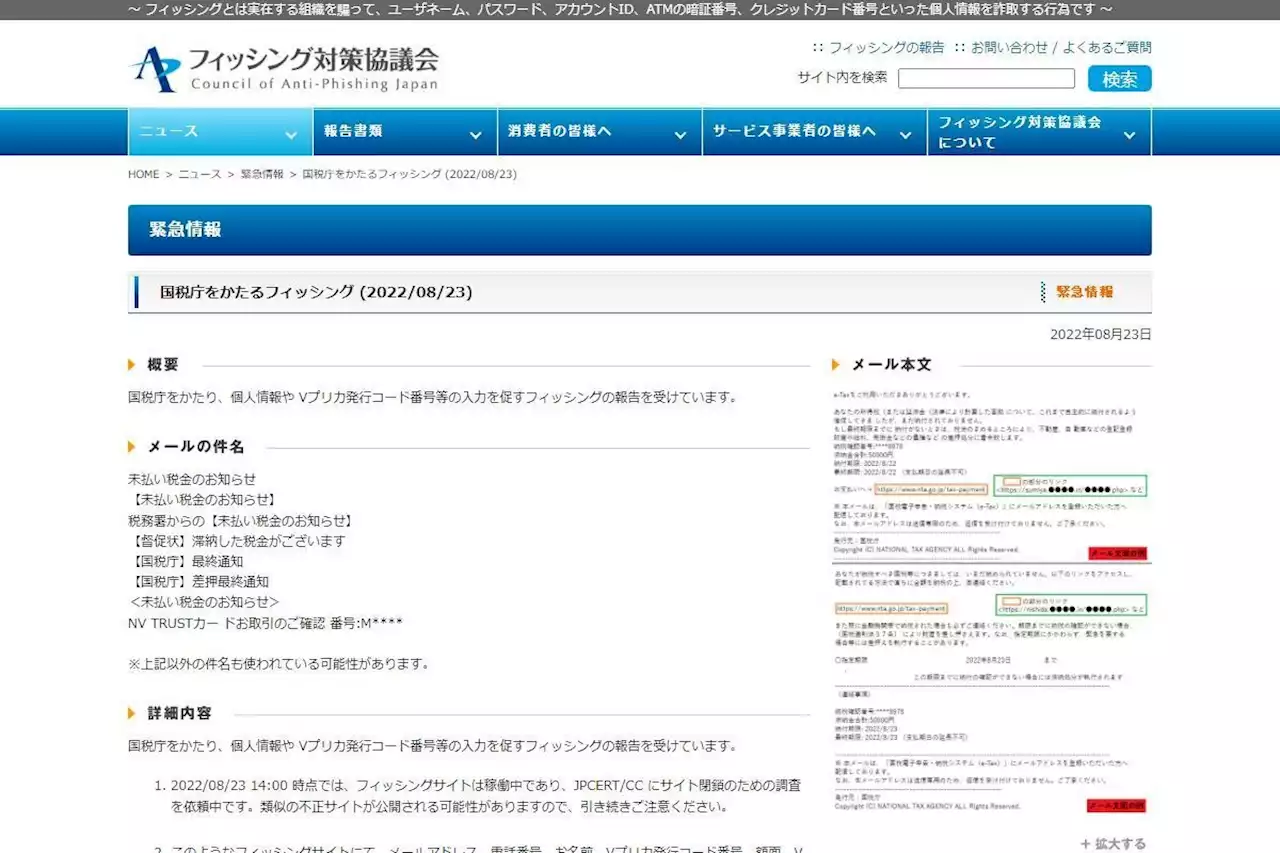
Task: Open the サービス事業者の皆様へ menu
Action: pos(814,132)
